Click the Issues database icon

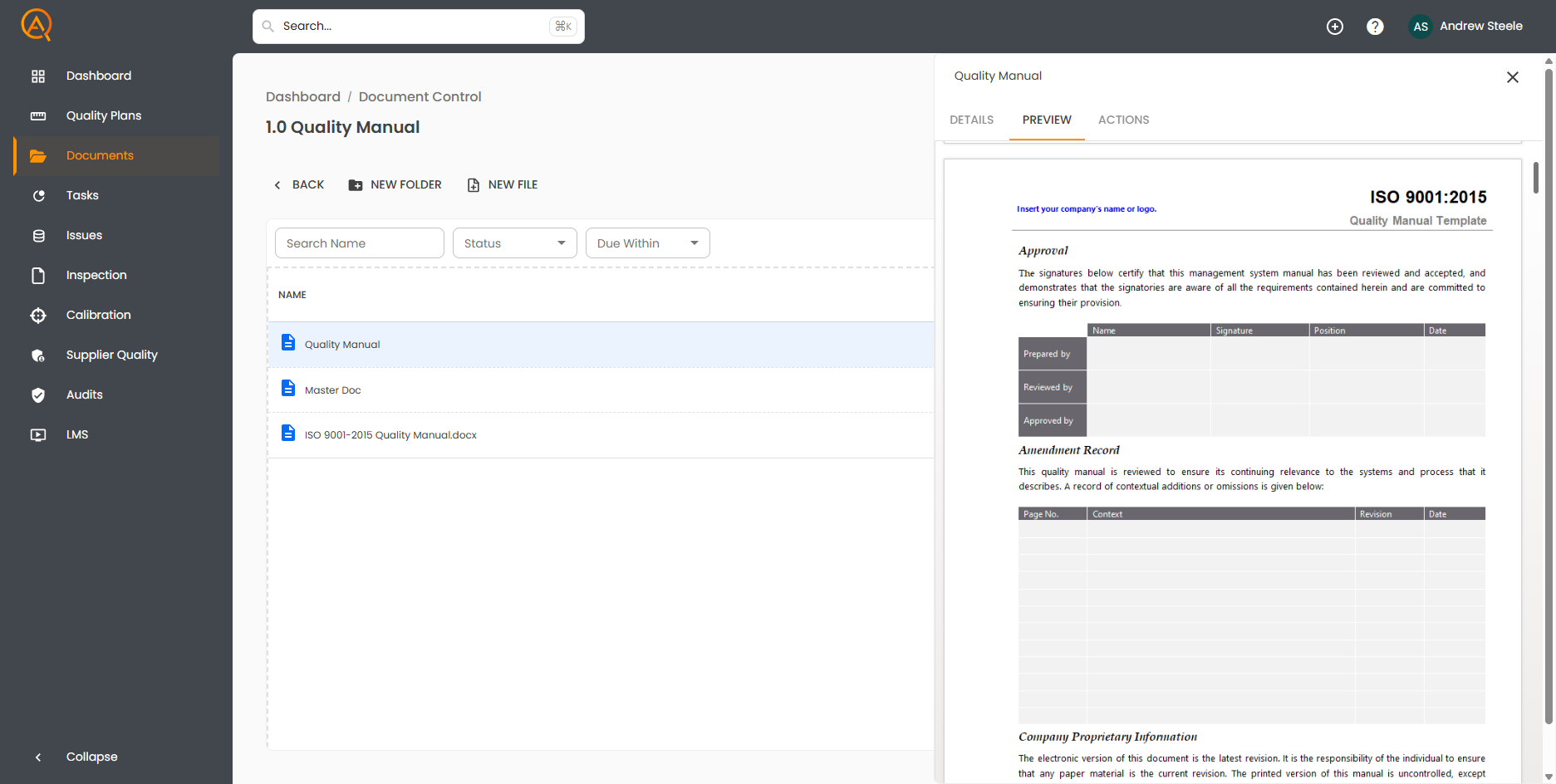[38, 236]
